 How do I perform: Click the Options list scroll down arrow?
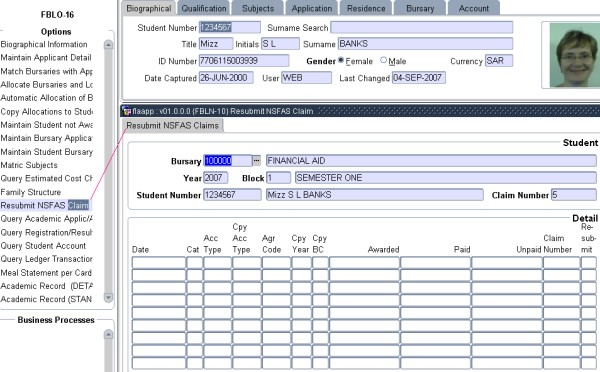108,297
